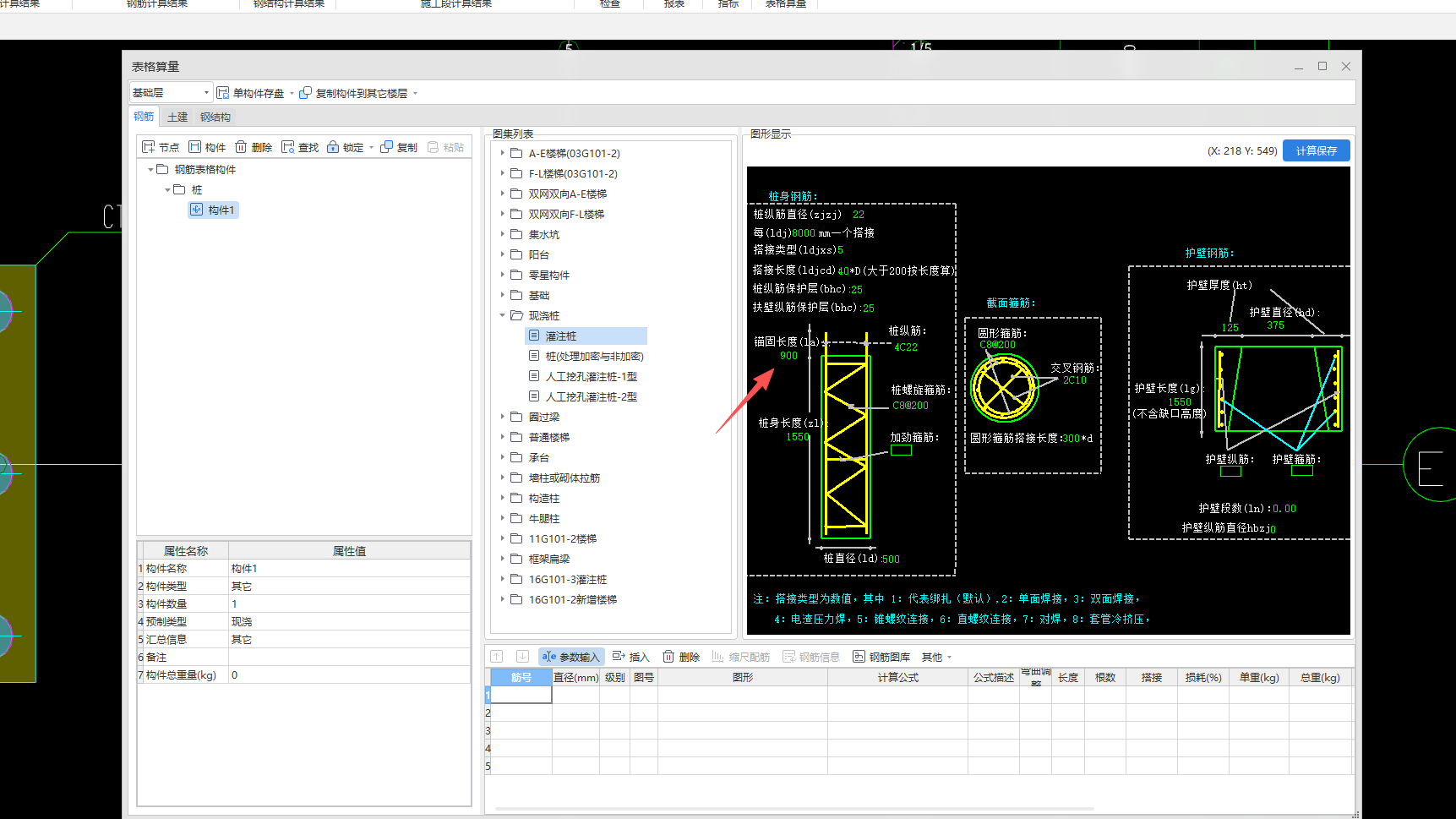Image resolution: width=1456 pixels, height=819 pixels.
Task: Open the 报表 menu in main window
Action: pos(674,4)
